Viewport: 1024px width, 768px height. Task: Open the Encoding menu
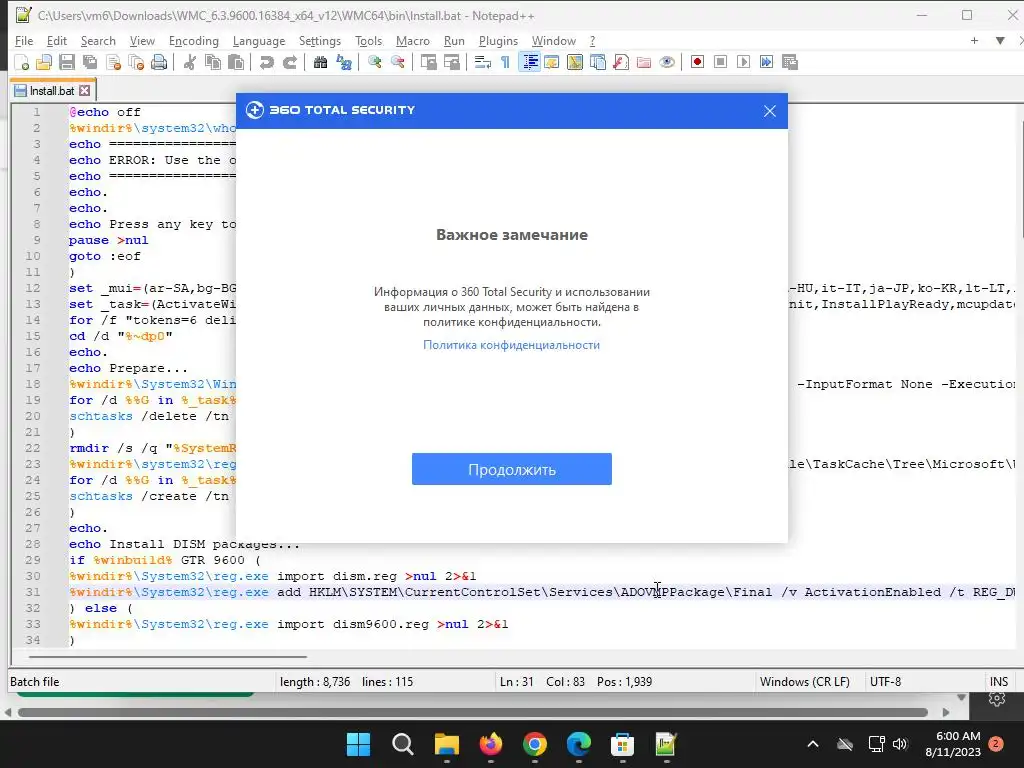click(x=194, y=40)
